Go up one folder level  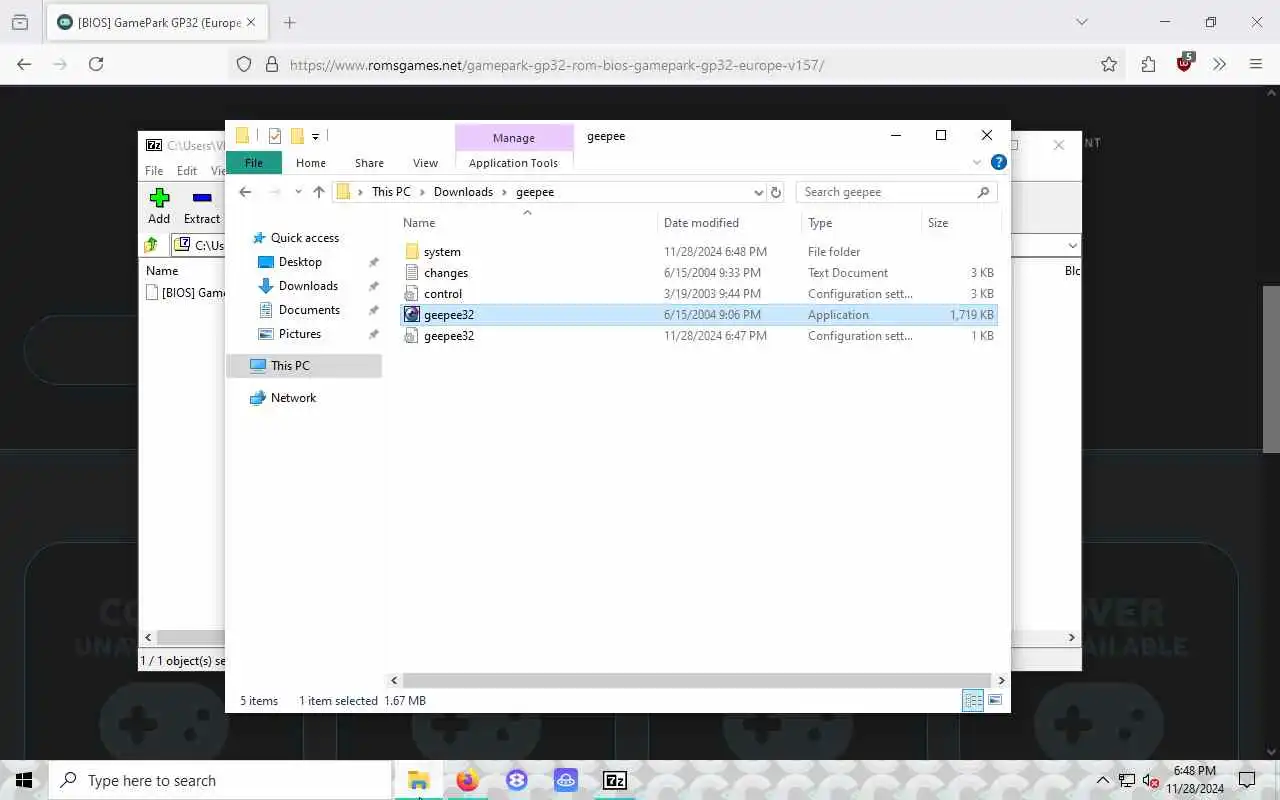pos(319,192)
